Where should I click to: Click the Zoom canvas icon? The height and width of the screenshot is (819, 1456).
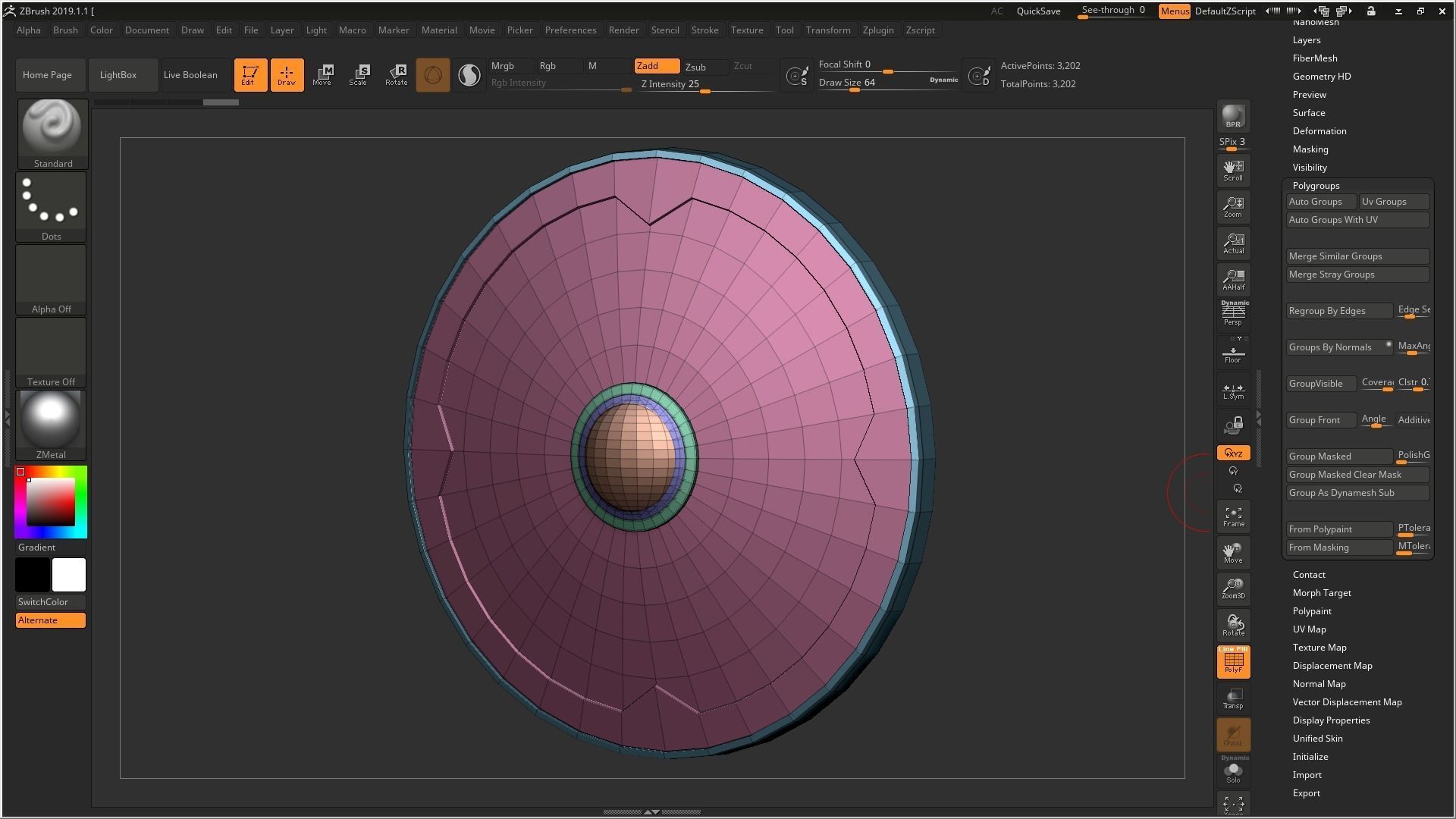(1233, 206)
